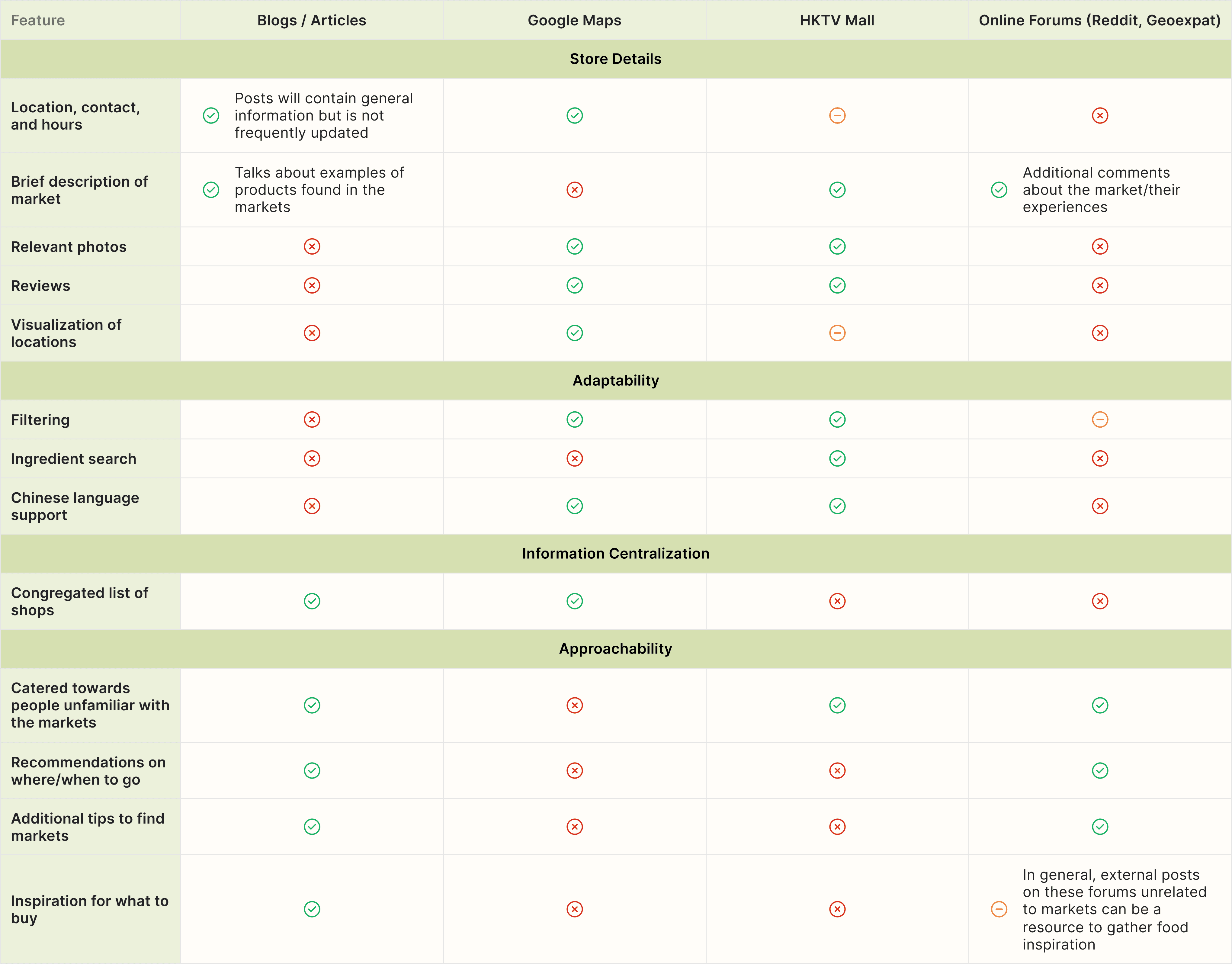Click the red cross for Online Forums Location, contact, and hours
The height and width of the screenshot is (964, 1232).
(1099, 116)
